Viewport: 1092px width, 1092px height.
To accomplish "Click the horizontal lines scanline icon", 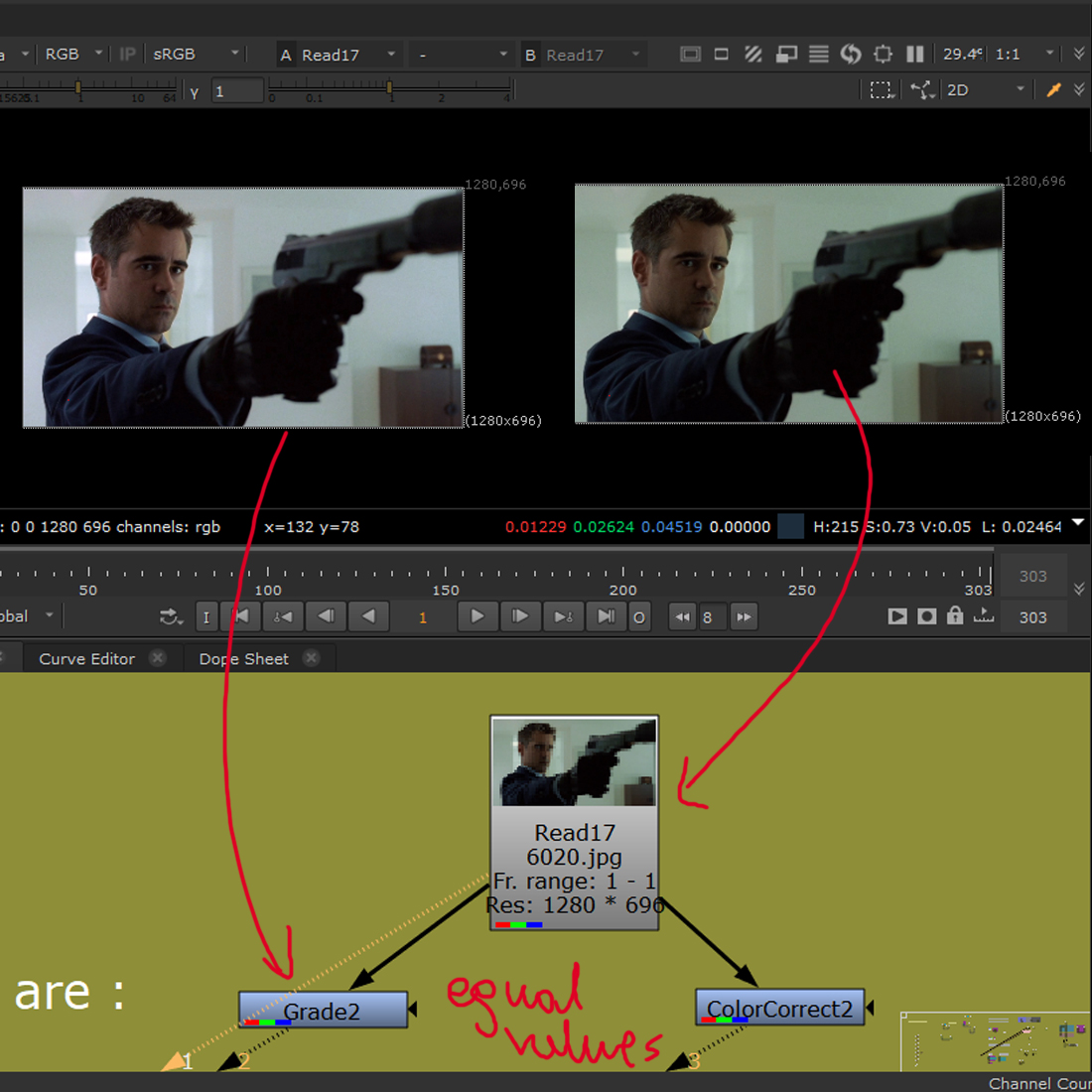I will coord(818,55).
